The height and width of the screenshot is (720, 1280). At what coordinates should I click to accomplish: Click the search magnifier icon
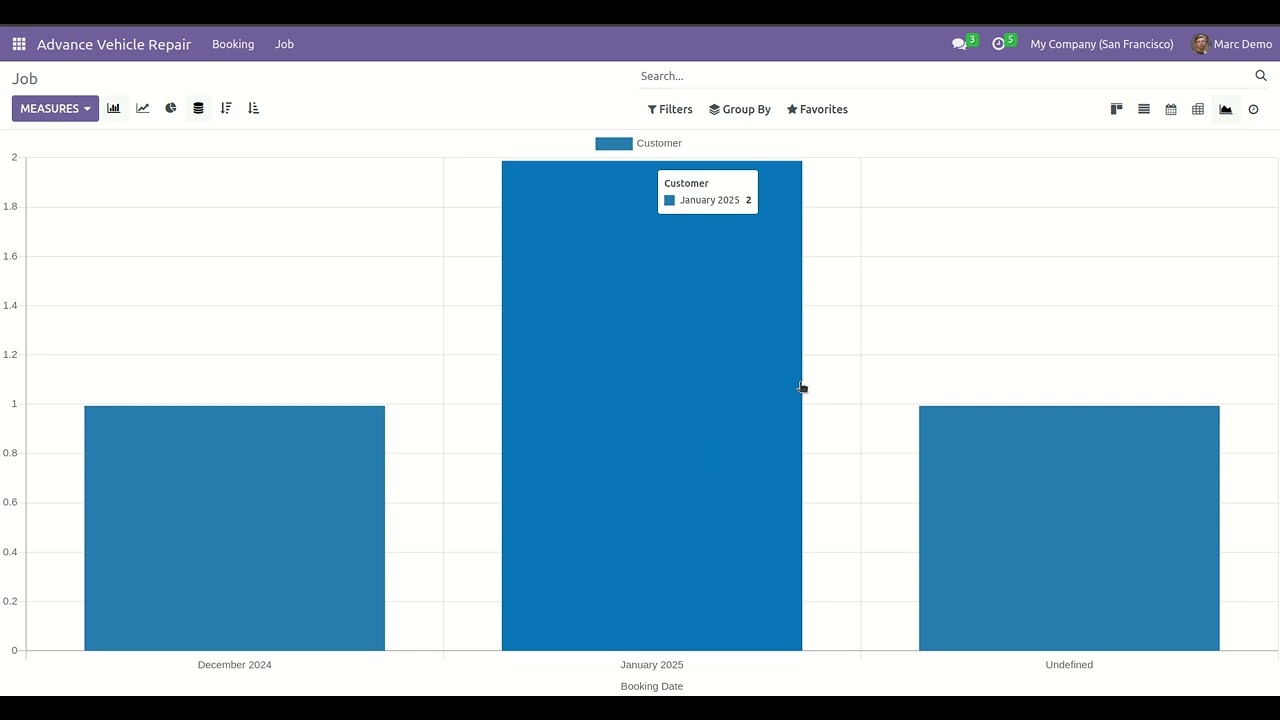[x=1261, y=76]
